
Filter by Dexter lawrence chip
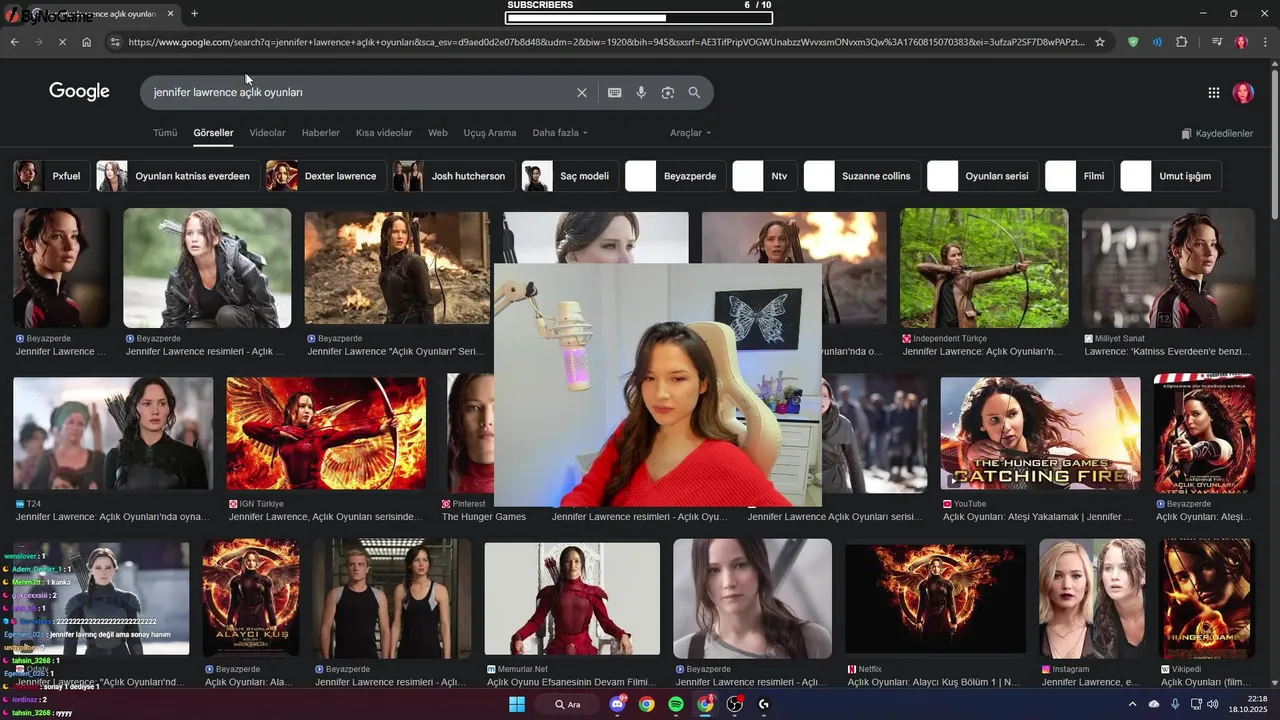coord(326,176)
